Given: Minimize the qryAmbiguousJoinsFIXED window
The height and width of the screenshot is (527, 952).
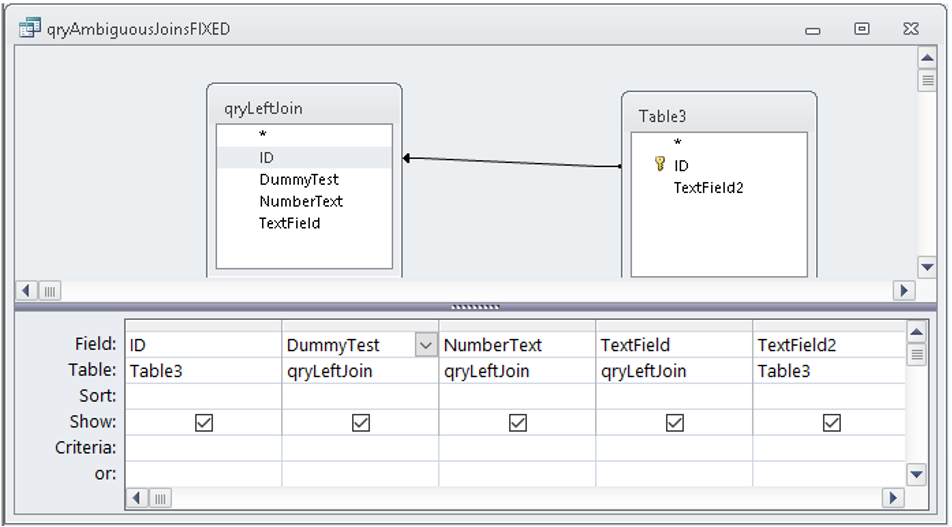Looking at the screenshot, I should point(812,30).
